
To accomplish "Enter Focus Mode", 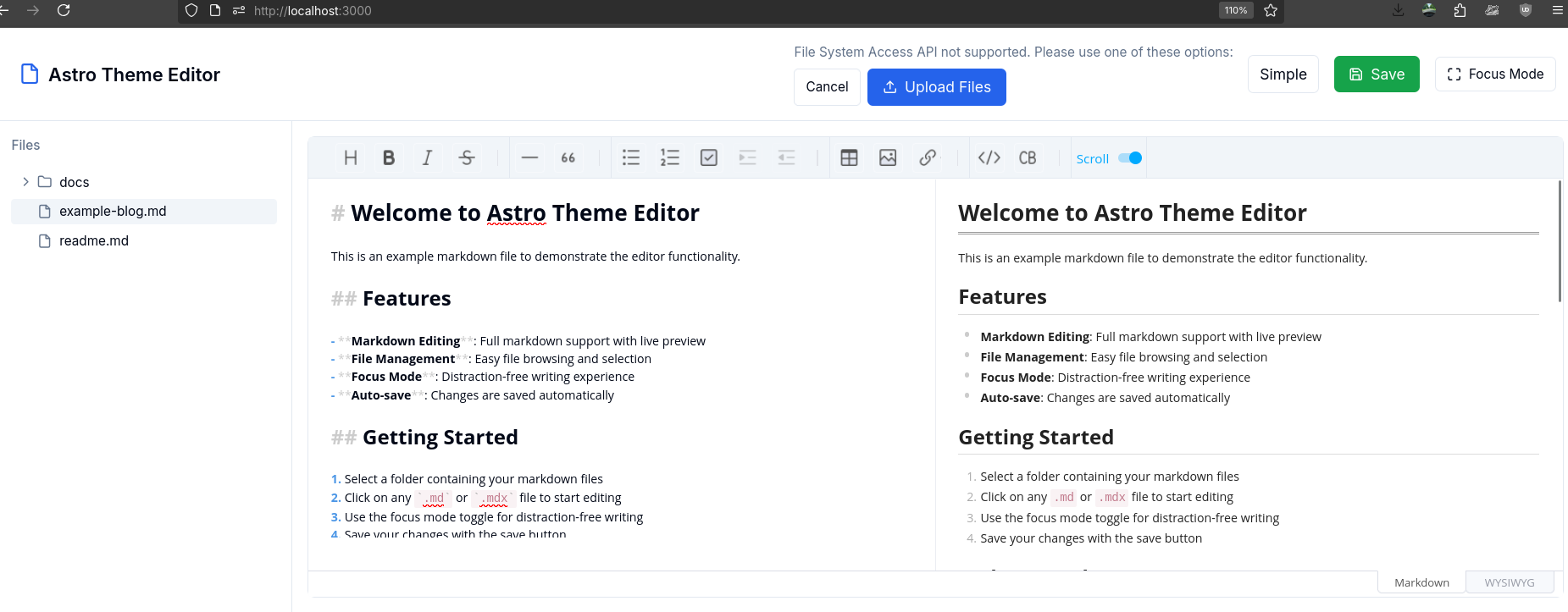I will tap(1495, 74).
